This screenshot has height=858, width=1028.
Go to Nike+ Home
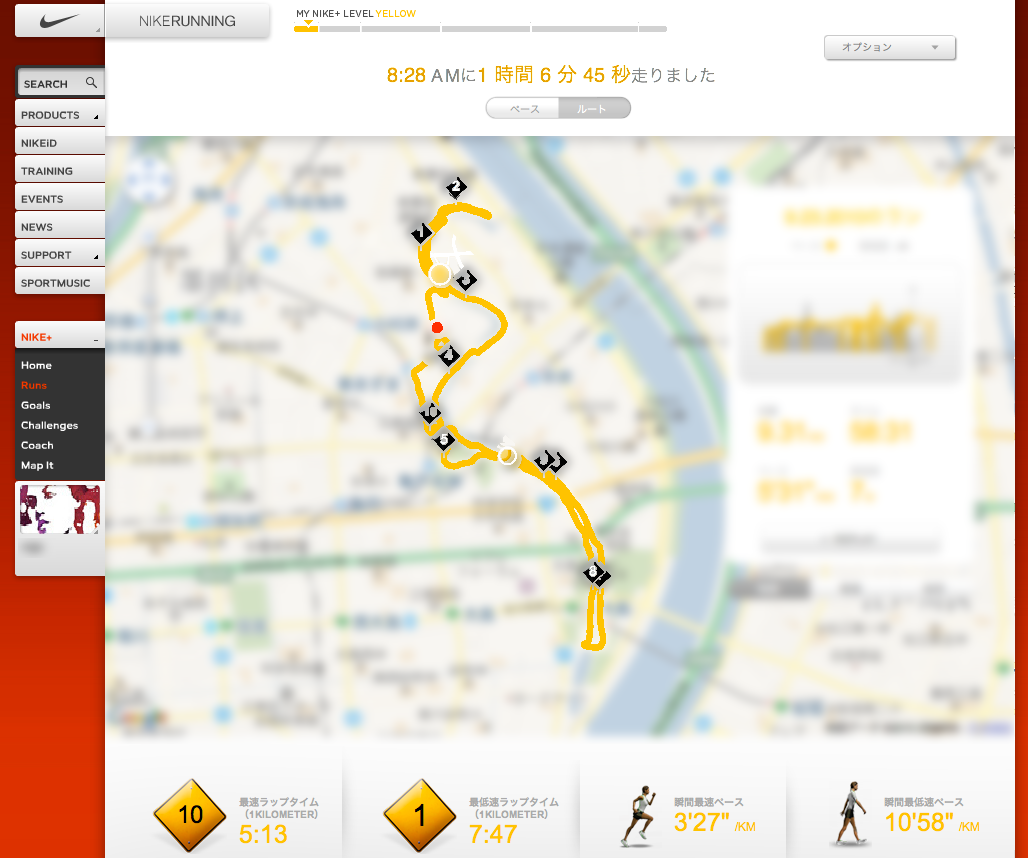(x=36, y=365)
